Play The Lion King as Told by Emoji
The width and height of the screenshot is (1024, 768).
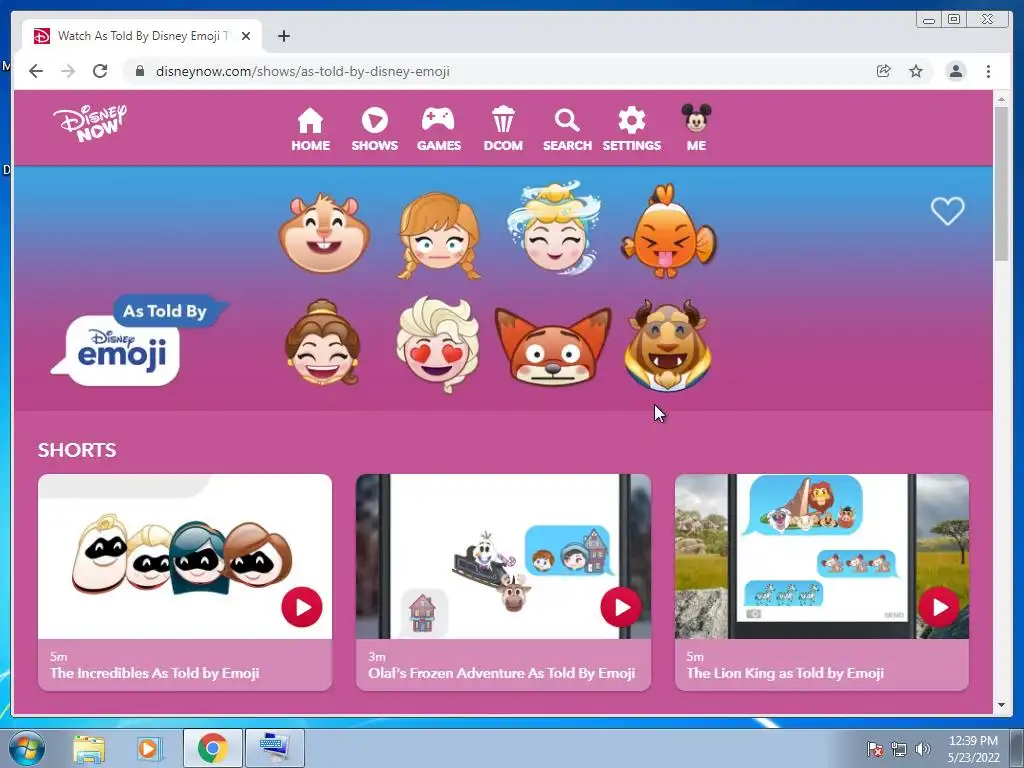pyautogui.click(x=939, y=607)
